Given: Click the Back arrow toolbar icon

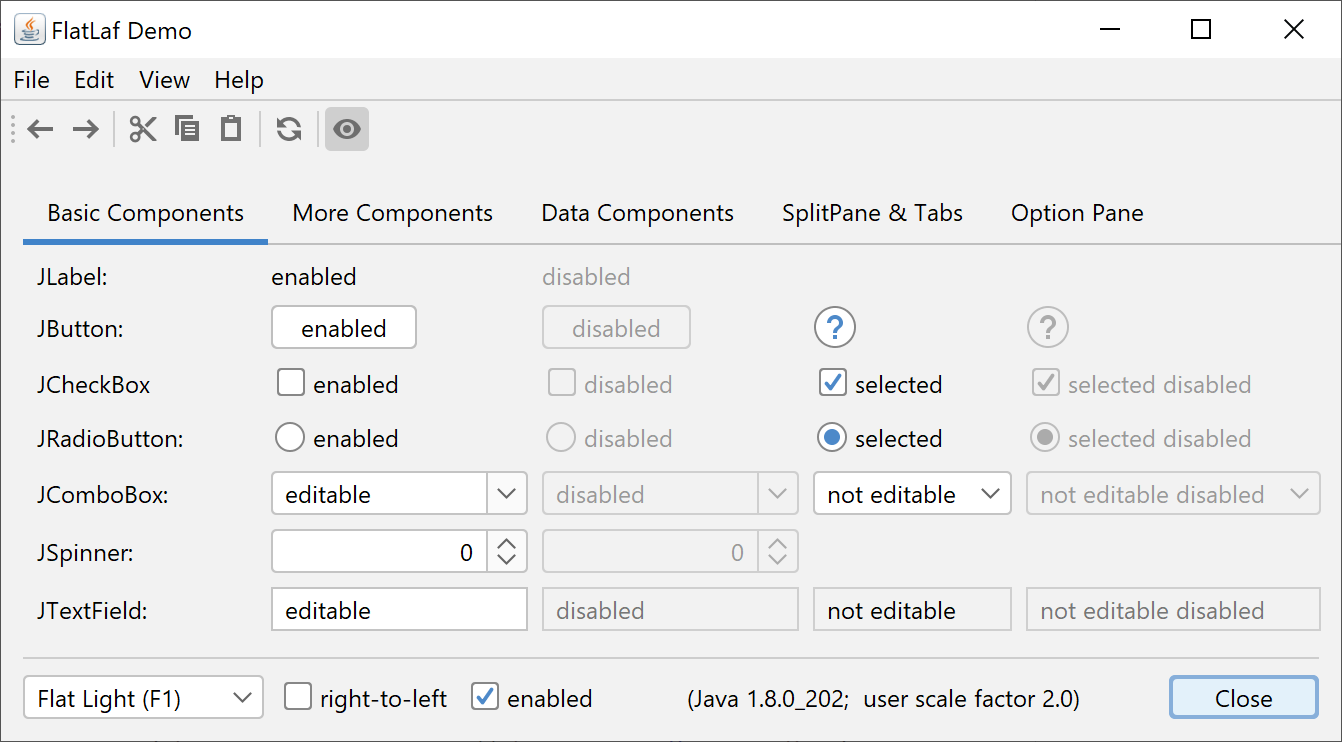Looking at the screenshot, I should 40,129.
